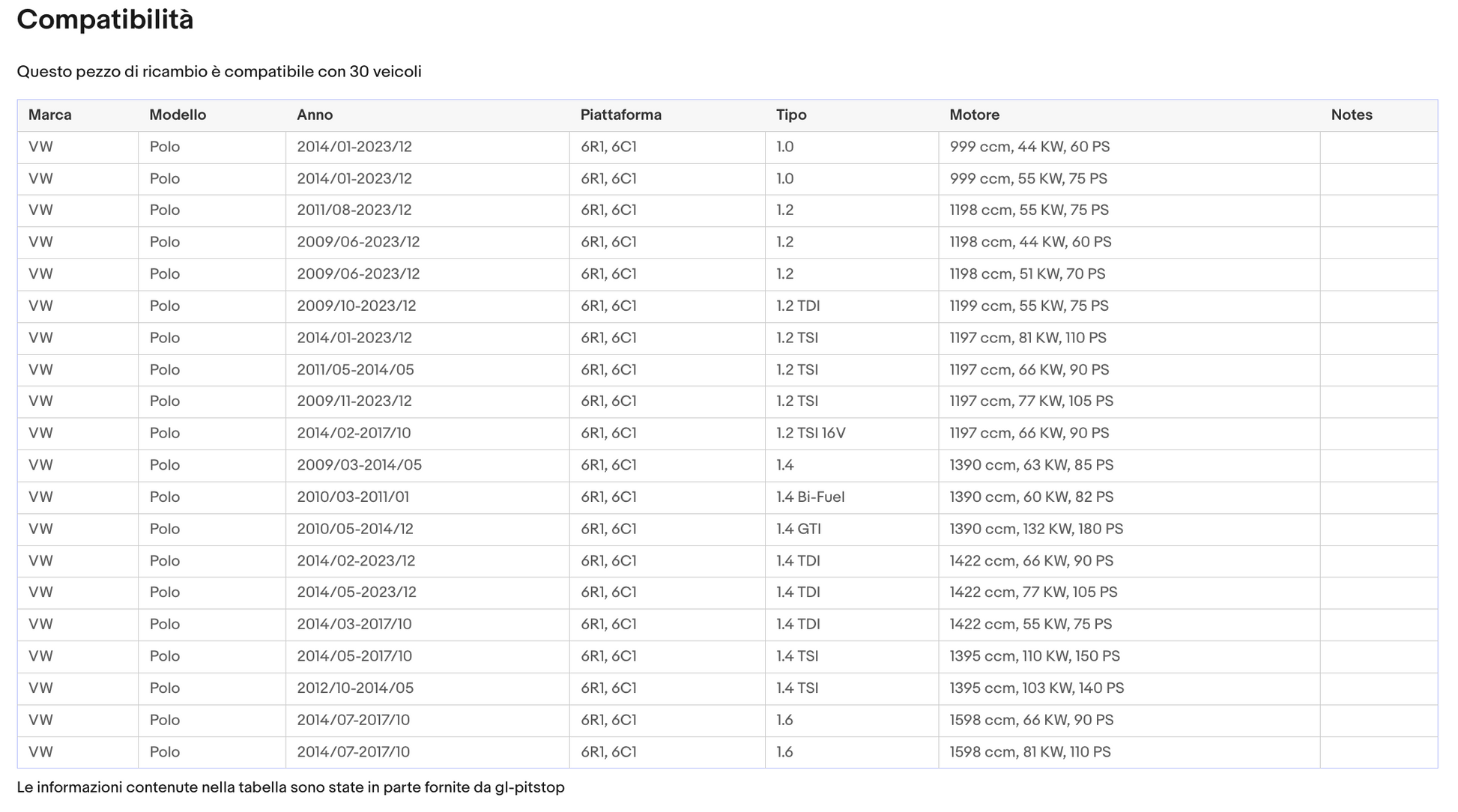Click the footer note mentioning gl-pitstop
The width and height of the screenshot is (1458, 812).
(x=291, y=788)
